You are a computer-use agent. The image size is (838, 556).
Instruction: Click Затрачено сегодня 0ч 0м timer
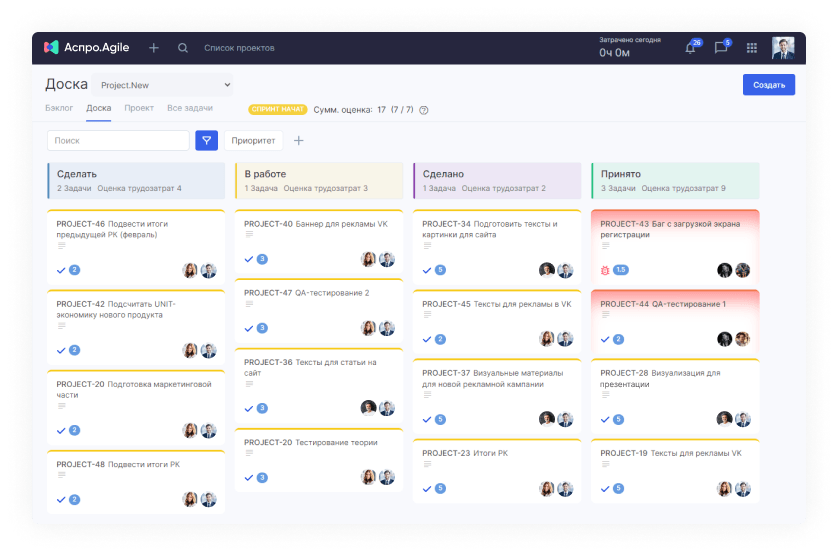pos(630,48)
